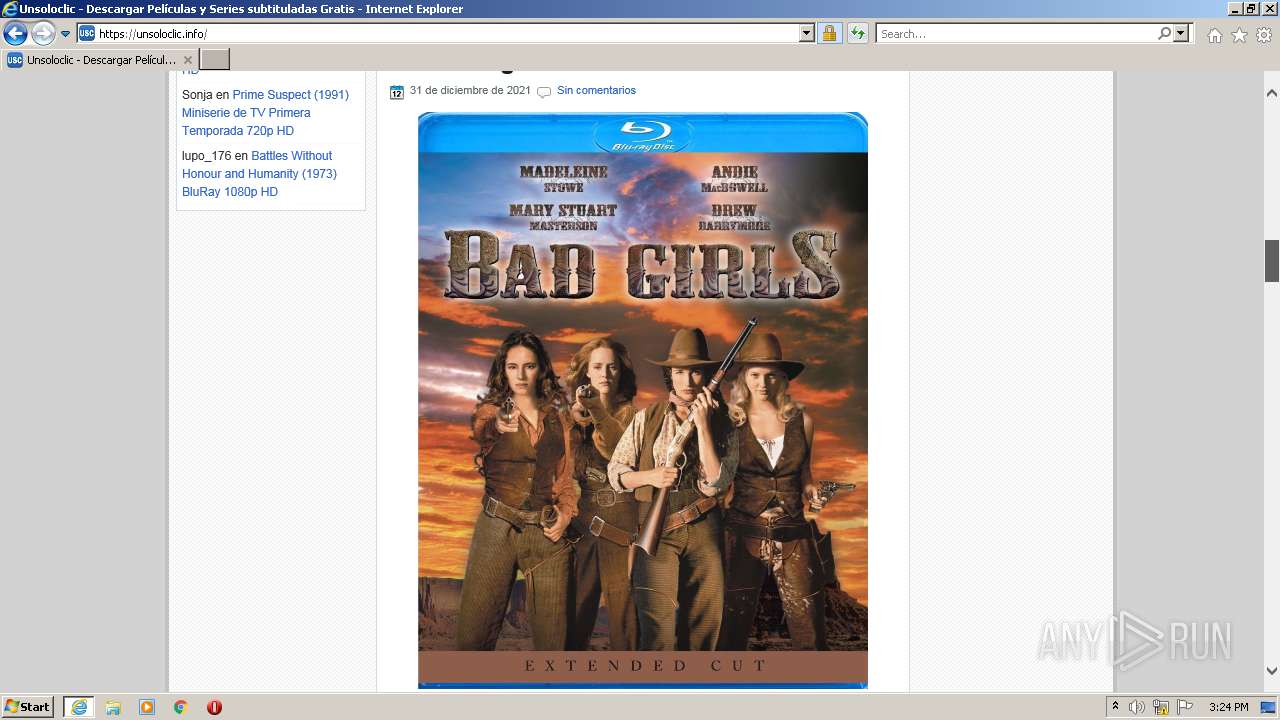This screenshot has height=720, width=1280.
Task: Click the browser Forward arrow button
Action: 43,34
